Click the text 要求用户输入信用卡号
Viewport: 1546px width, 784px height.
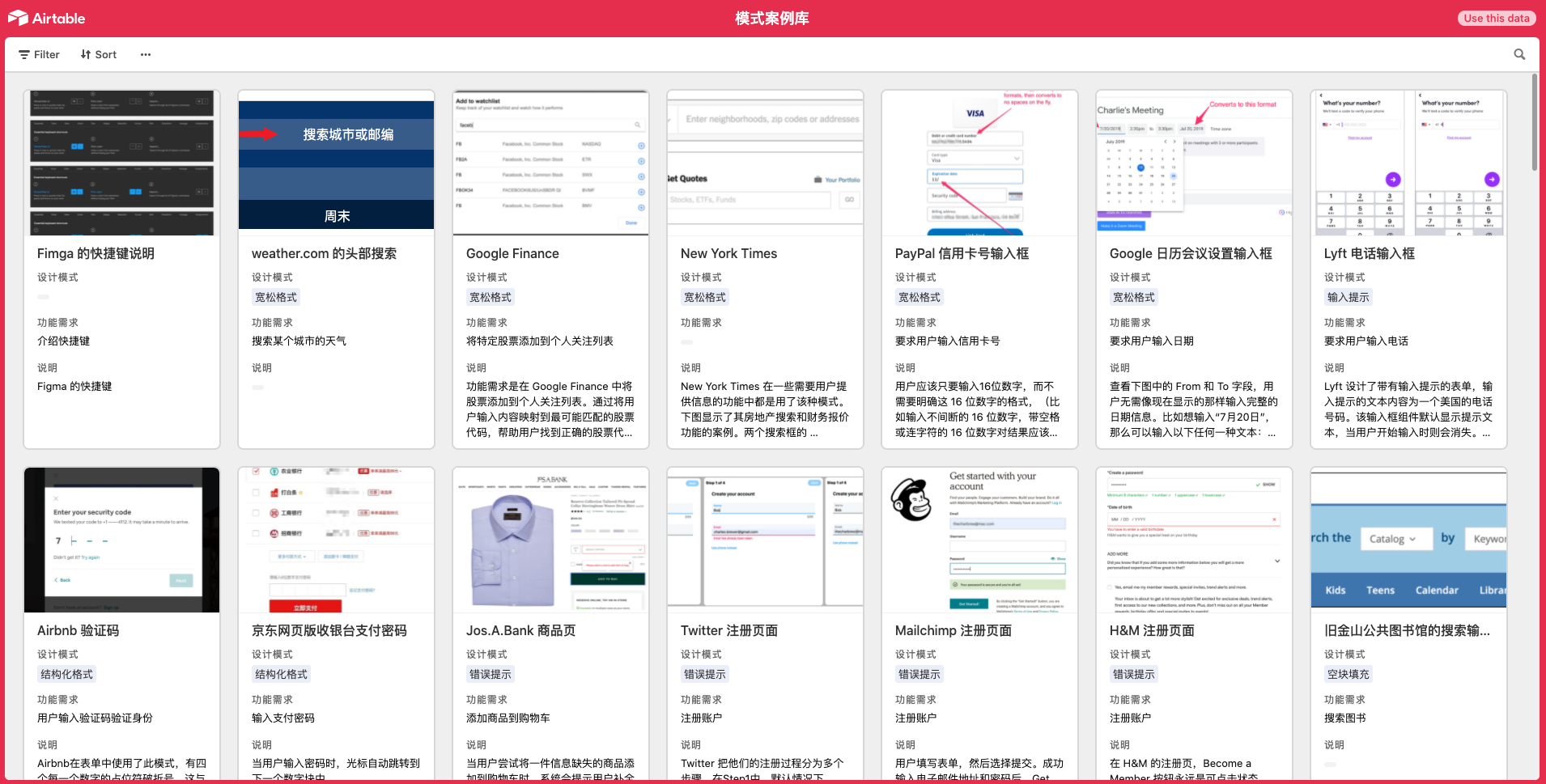tap(948, 341)
